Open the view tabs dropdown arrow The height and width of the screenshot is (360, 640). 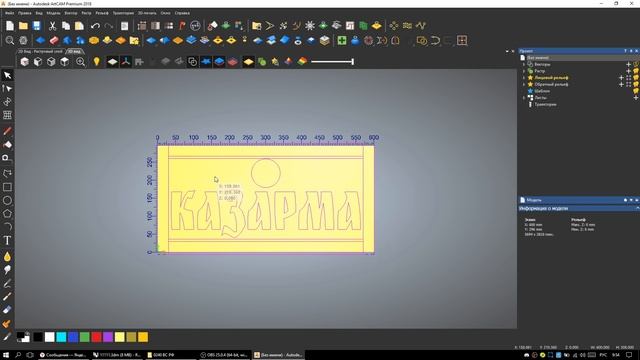(507, 51)
